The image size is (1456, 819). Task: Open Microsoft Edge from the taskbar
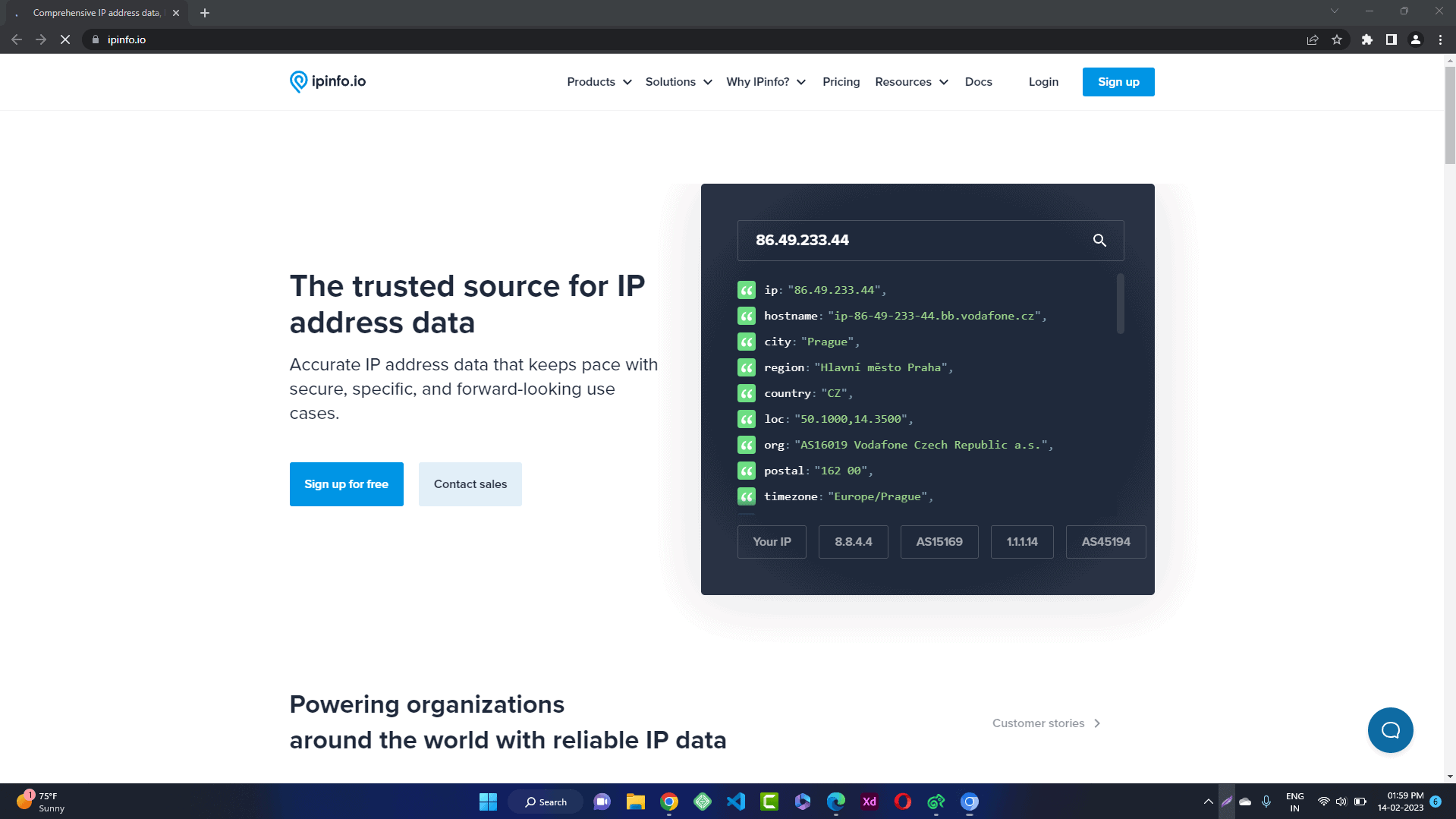835,802
